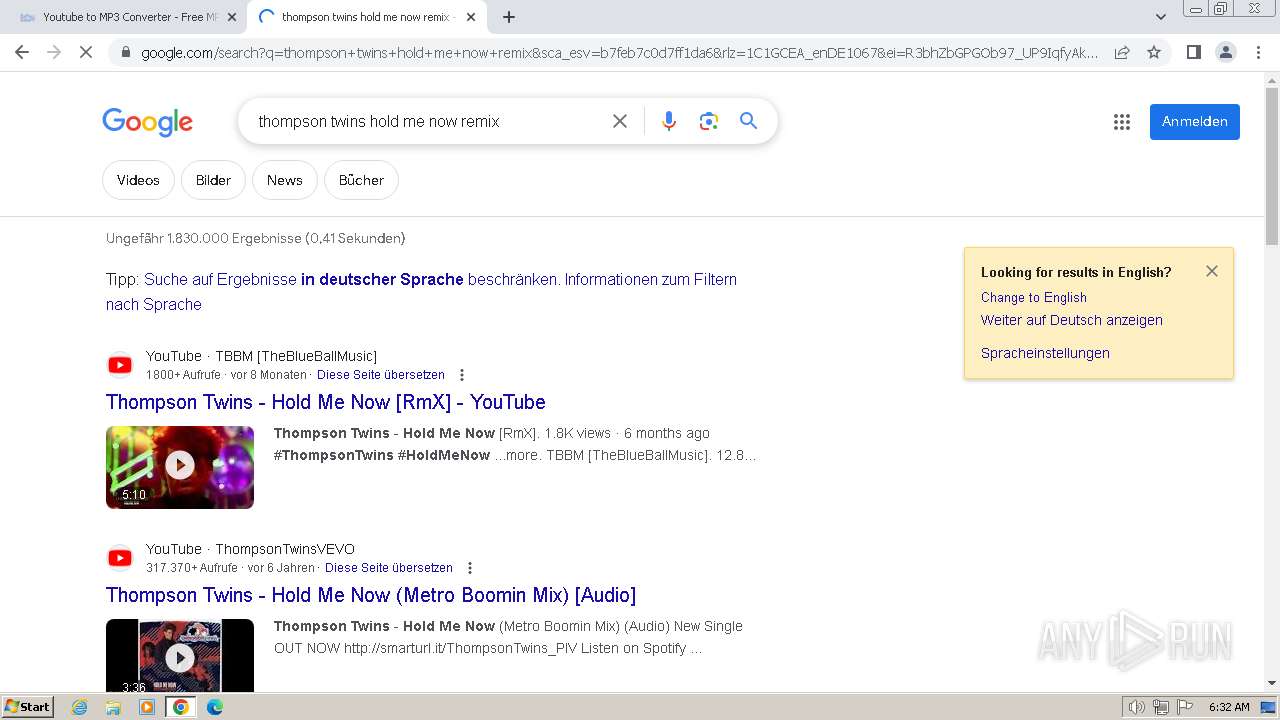Play the Metro Boomin Mix video thumbnail
This screenshot has width=1280, height=720.
point(180,656)
